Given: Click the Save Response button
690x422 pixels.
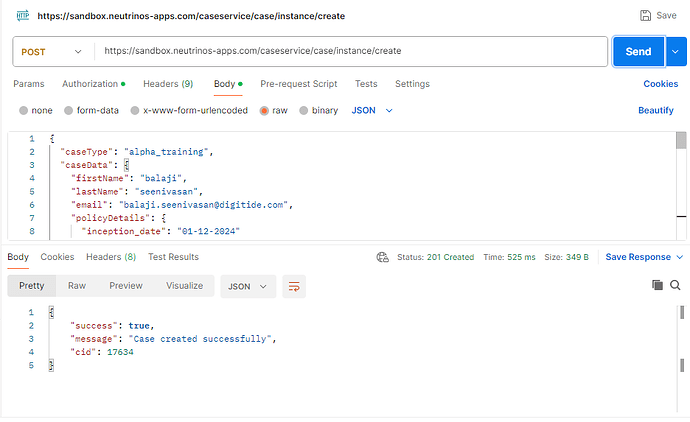Looking at the screenshot, I should [638, 257].
